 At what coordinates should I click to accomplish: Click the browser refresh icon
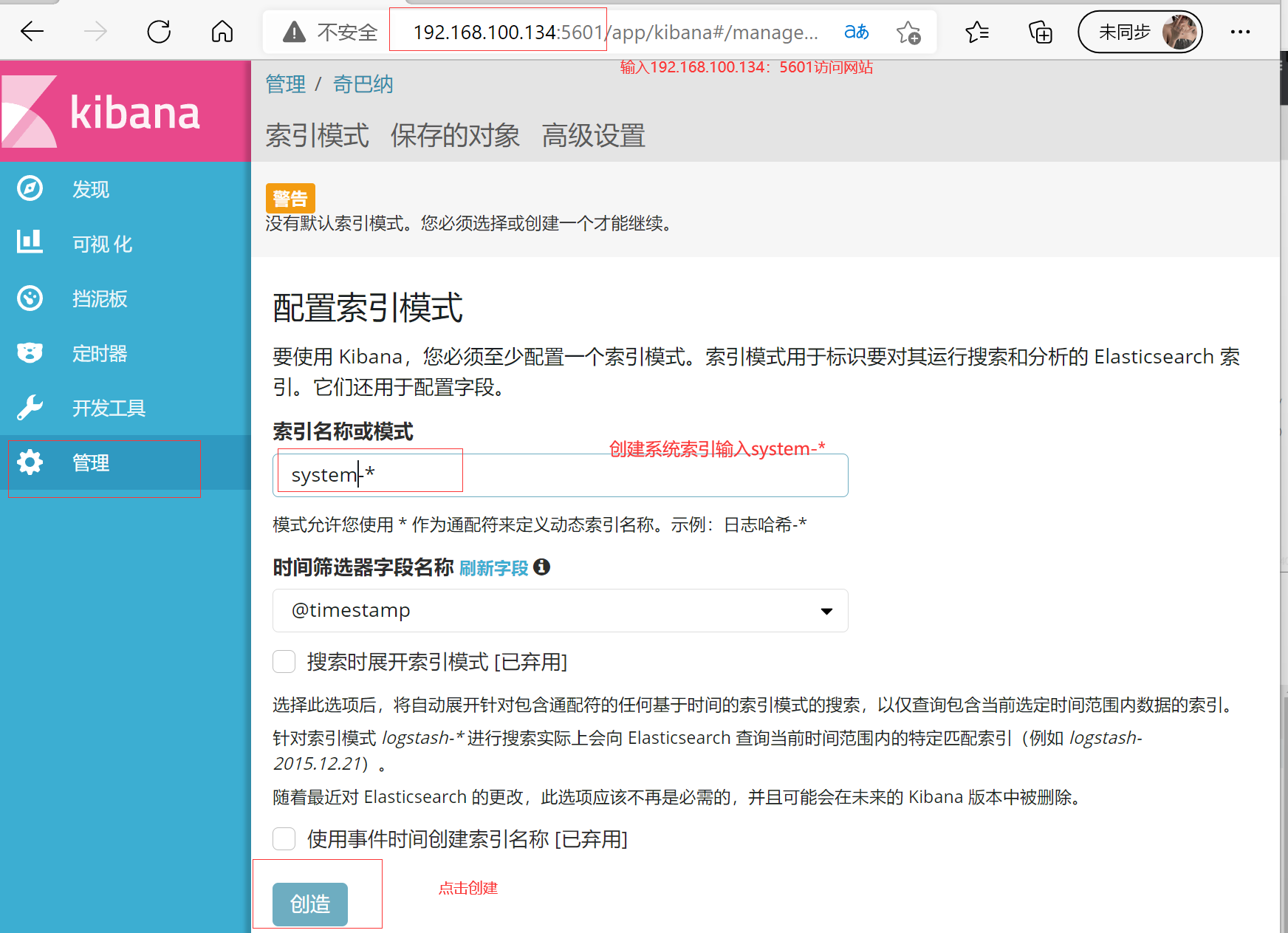pos(159,31)
